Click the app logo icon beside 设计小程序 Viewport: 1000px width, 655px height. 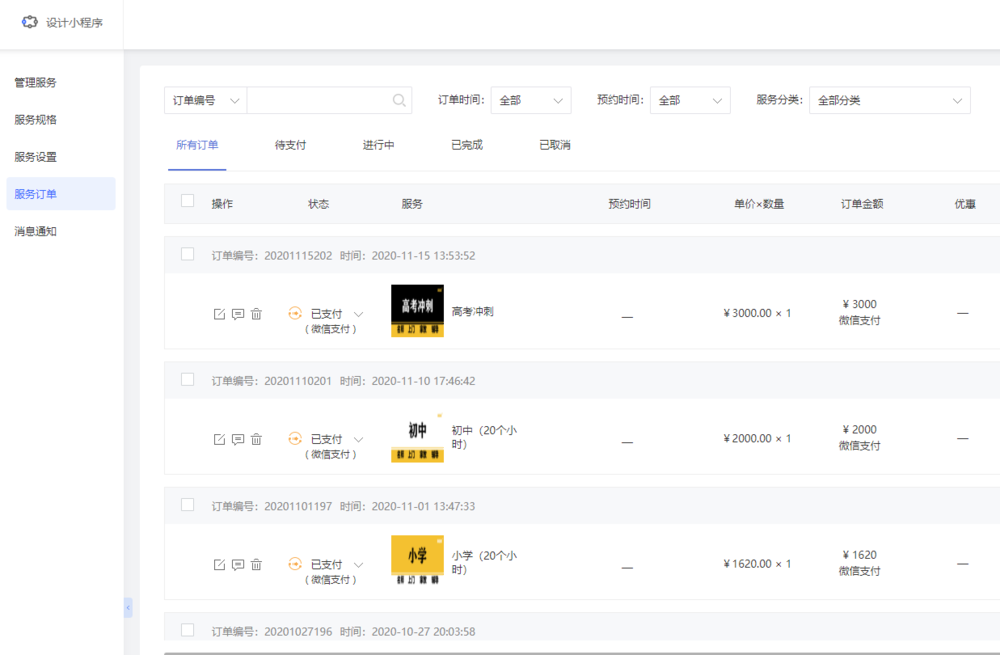click(x=29, y=22)
